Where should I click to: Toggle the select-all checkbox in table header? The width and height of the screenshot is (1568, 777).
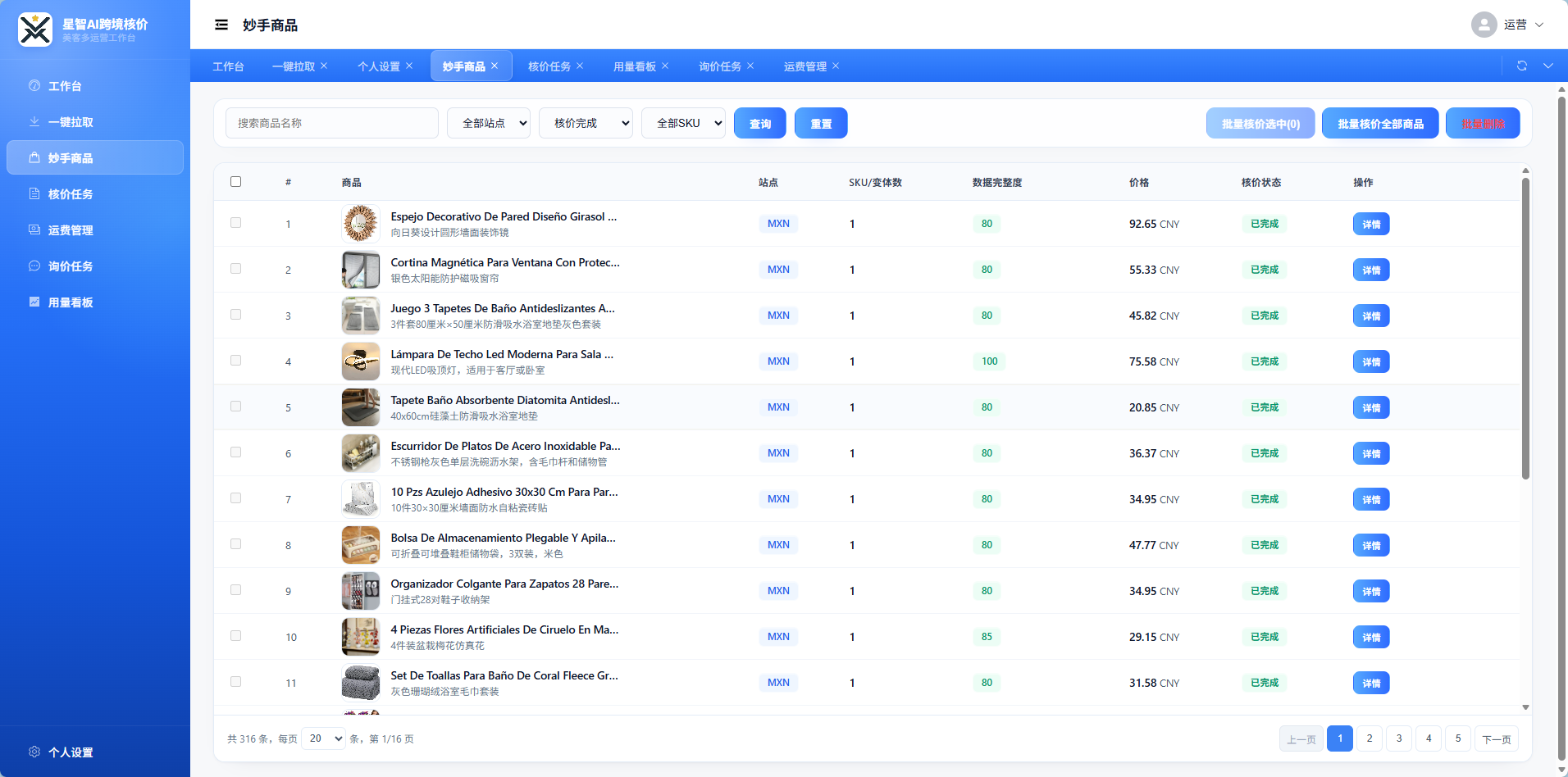coord(236,182)
